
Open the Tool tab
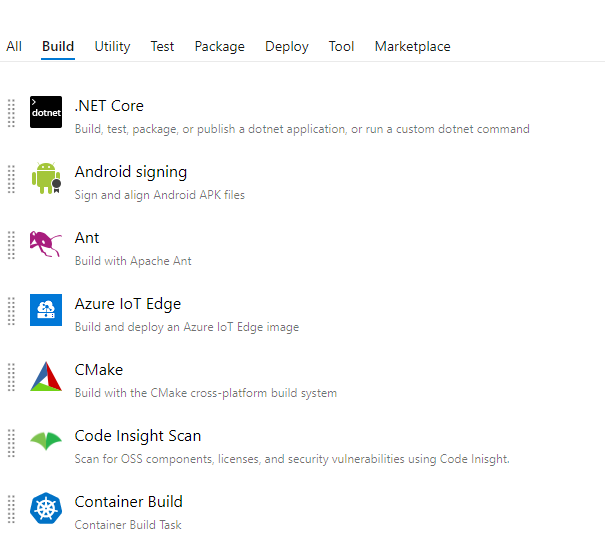tap(341, 46)
